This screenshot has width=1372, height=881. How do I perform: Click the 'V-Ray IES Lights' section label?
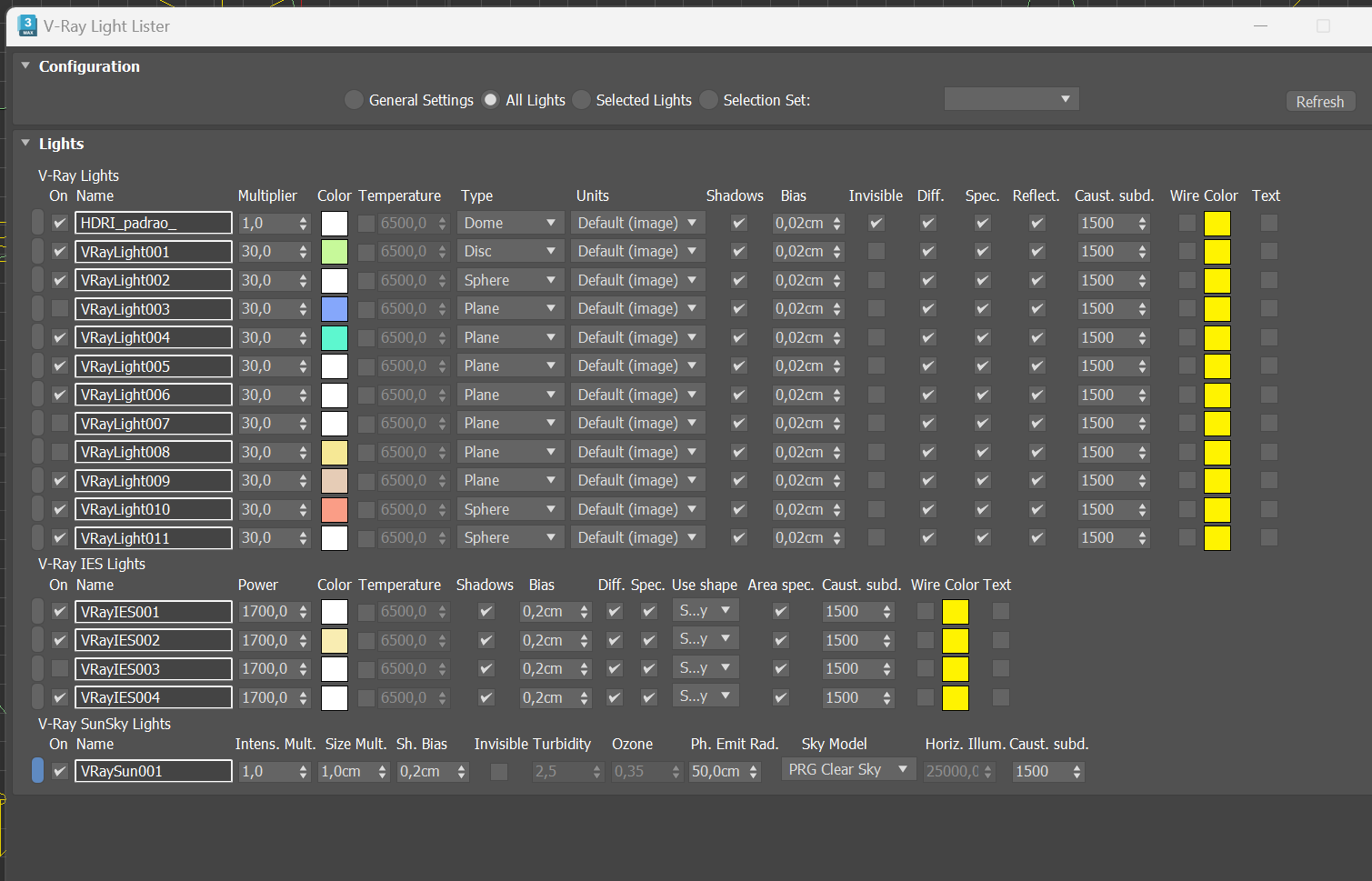tap(92, 564)
